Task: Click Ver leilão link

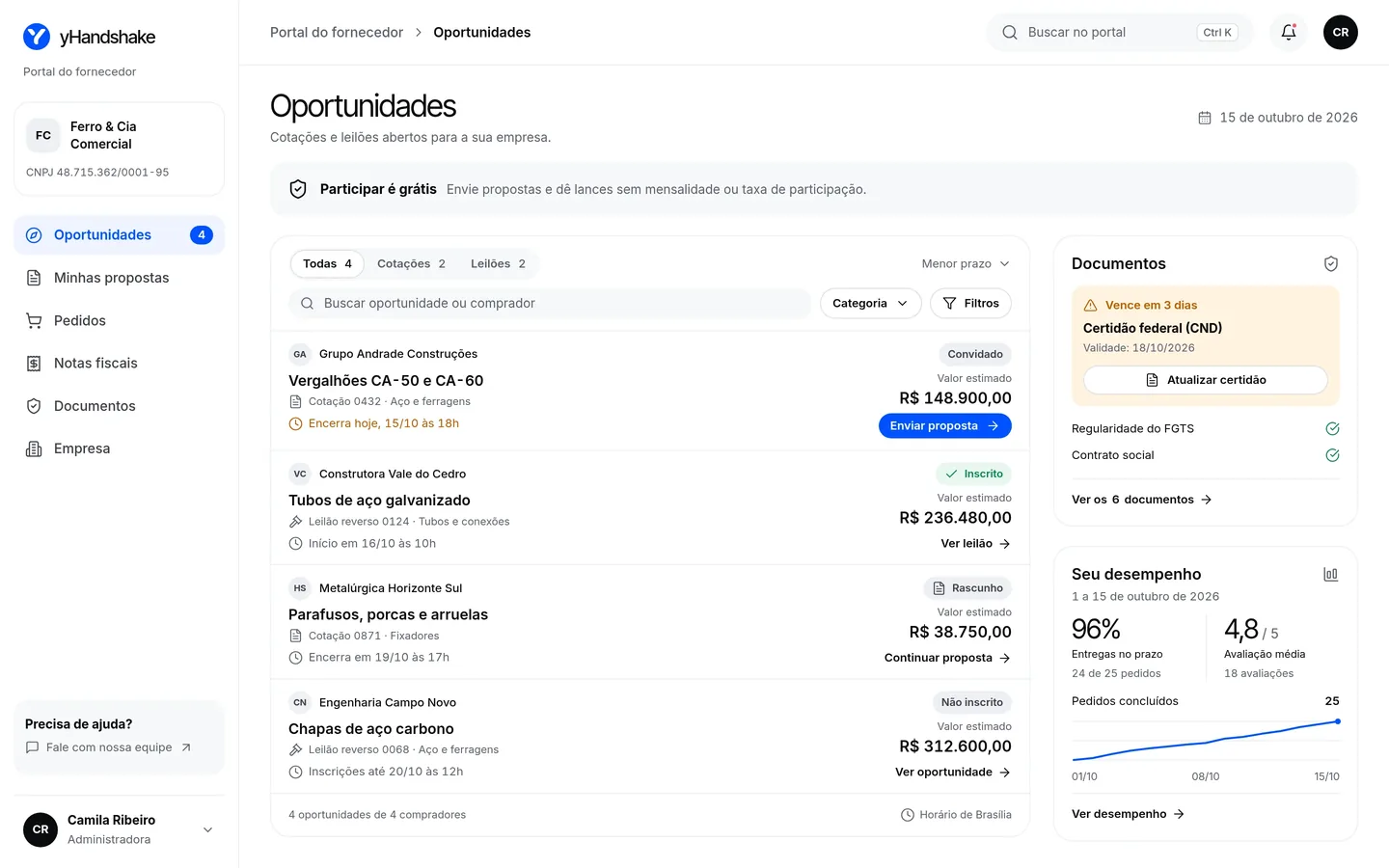Action: [975, 544]
